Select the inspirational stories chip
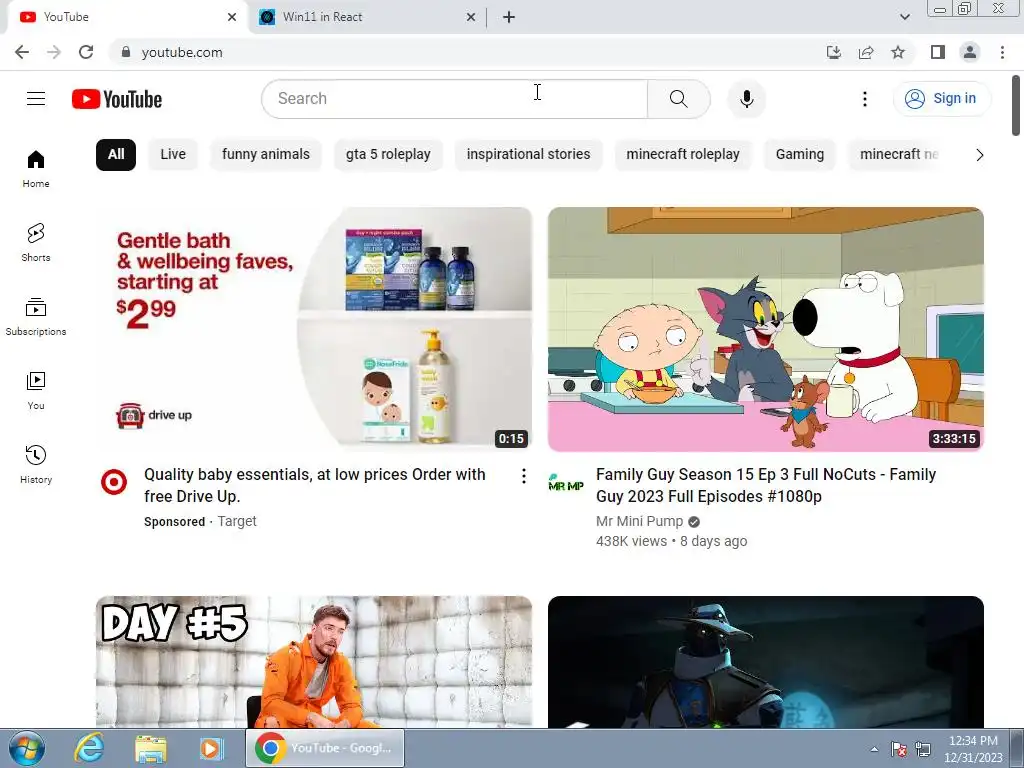The height and width of the screenshot is (768, 1024). tap(528, 155)
